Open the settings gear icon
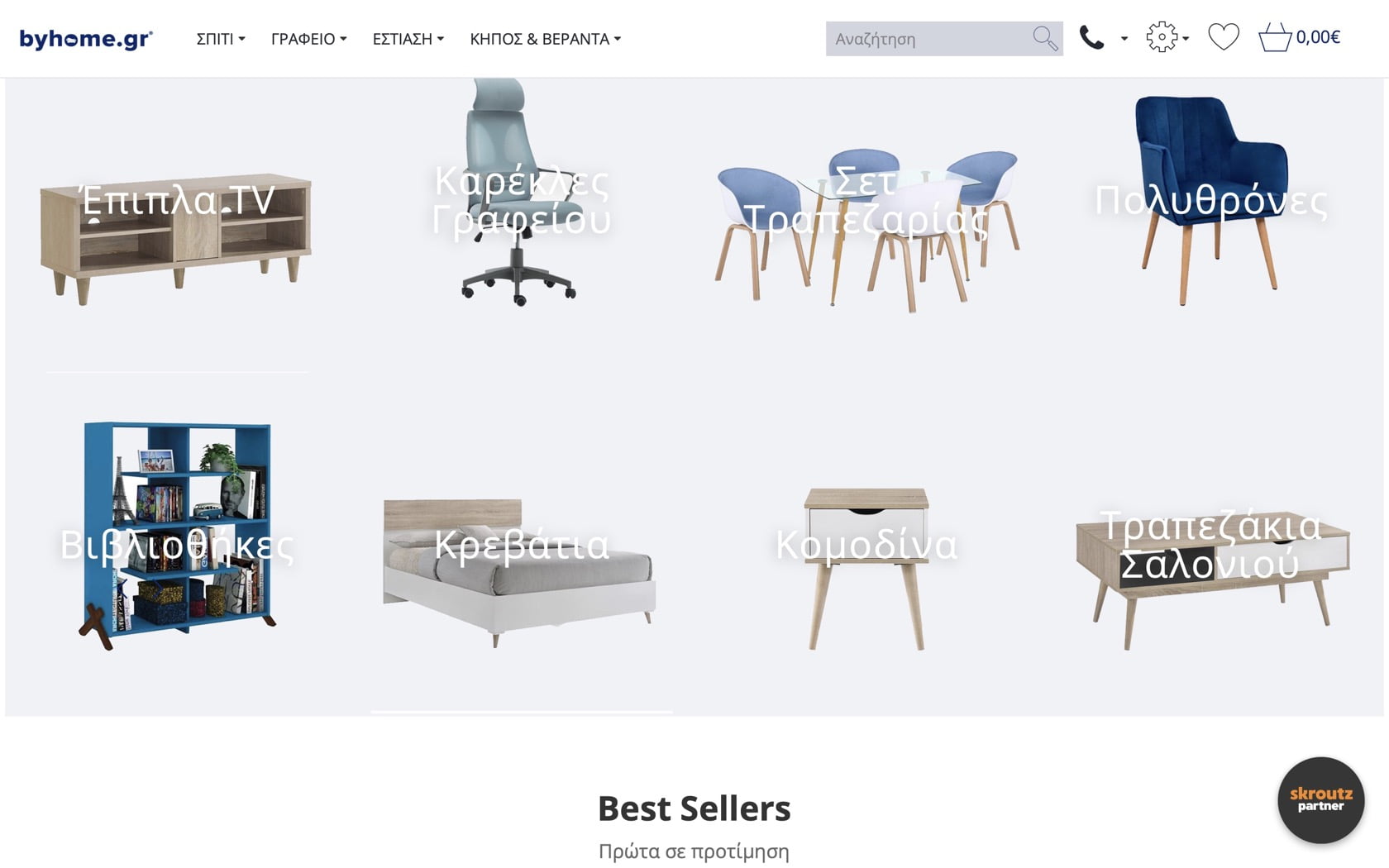This screenshot has width=1389, height=868. click(1162, 38)
